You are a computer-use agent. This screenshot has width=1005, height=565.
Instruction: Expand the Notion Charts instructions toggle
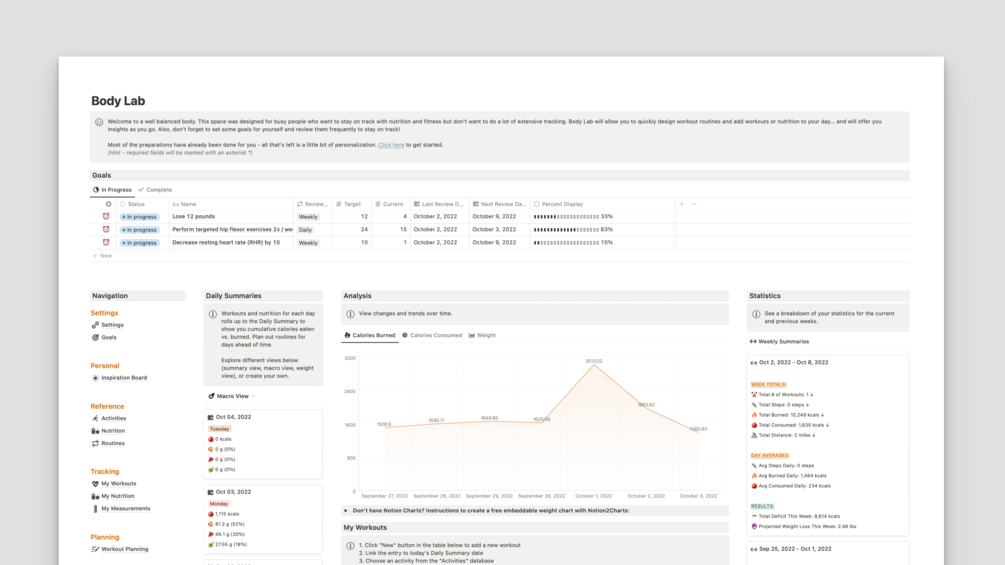click(x=346, y=511)
